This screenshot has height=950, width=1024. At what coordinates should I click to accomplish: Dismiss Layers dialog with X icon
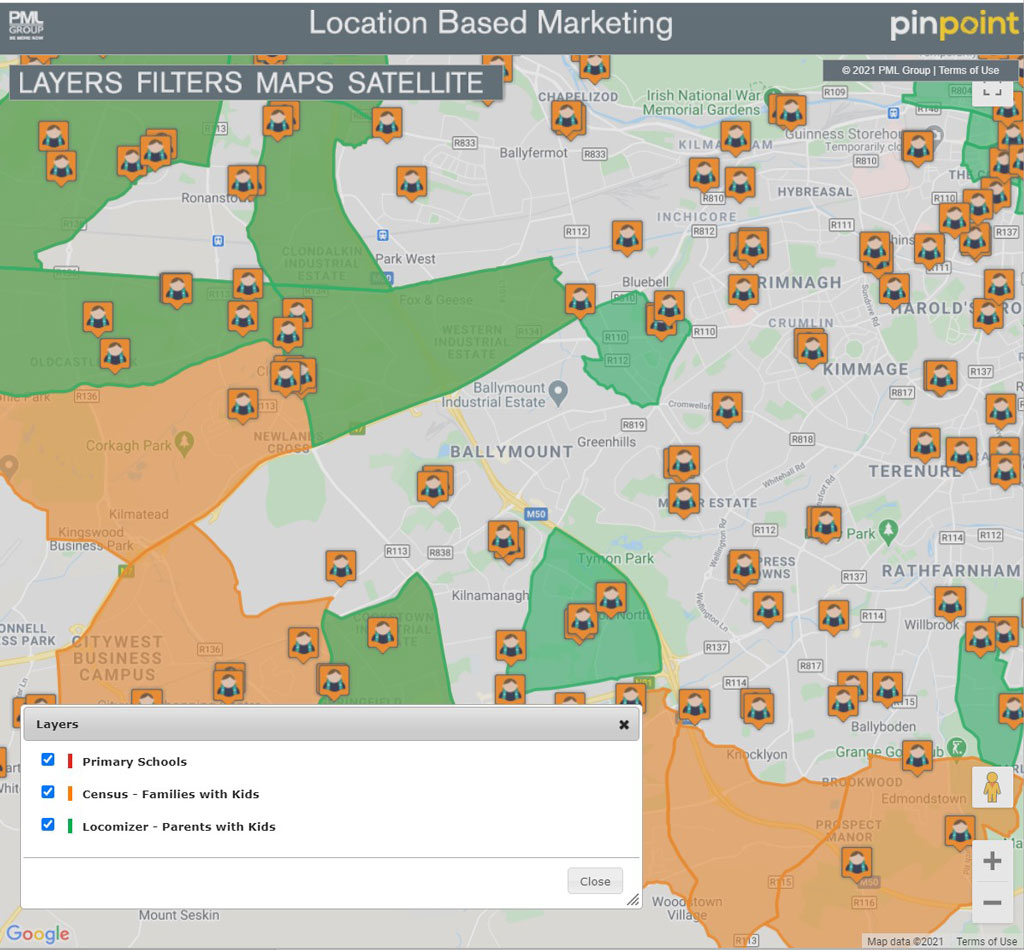pos(624,725)
